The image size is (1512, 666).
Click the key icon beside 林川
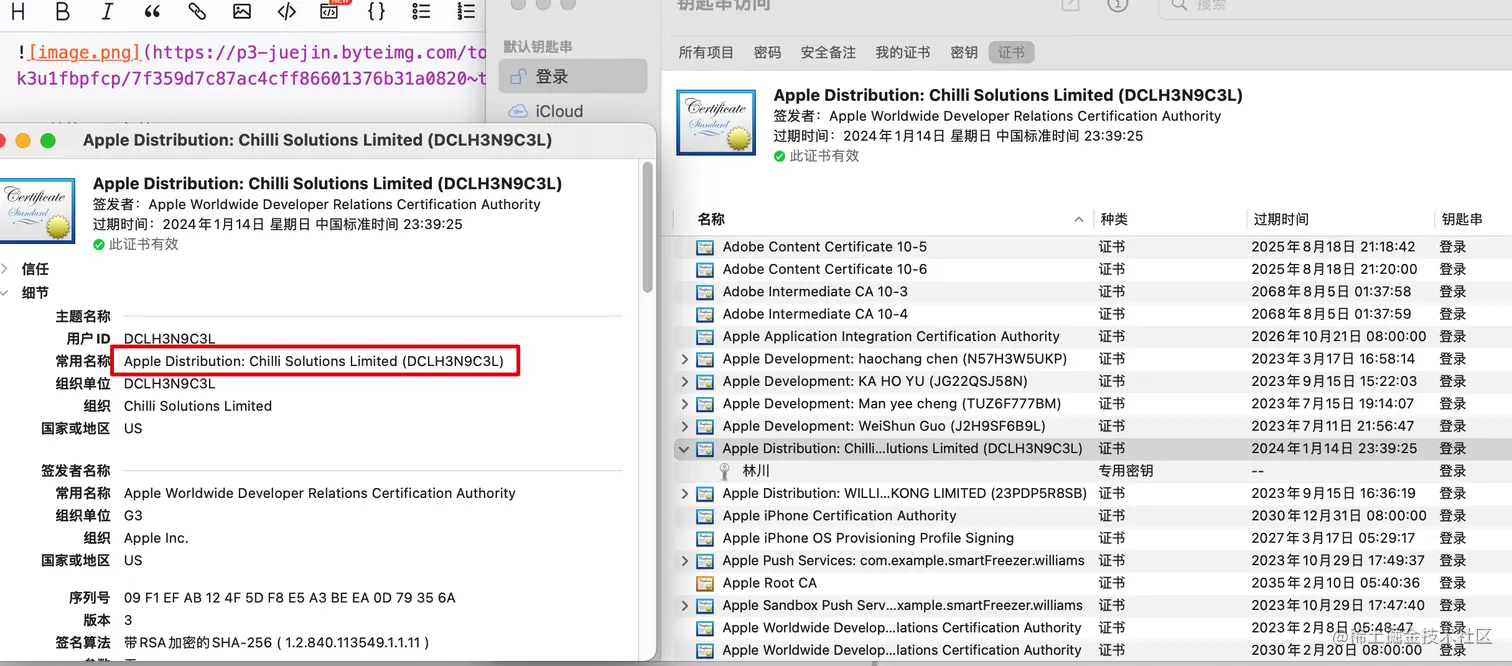click(724, 471)
